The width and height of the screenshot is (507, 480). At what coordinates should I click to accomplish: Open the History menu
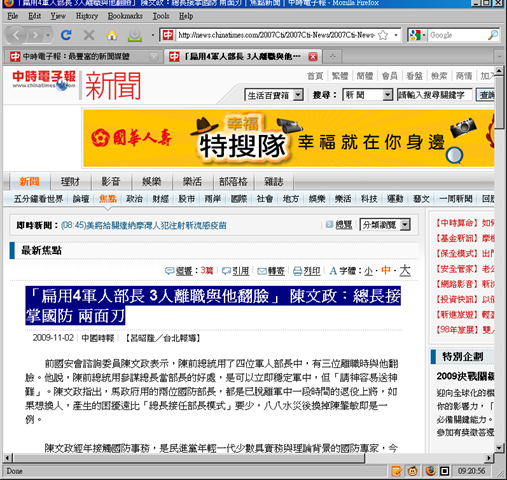click(x=87, y=16)
